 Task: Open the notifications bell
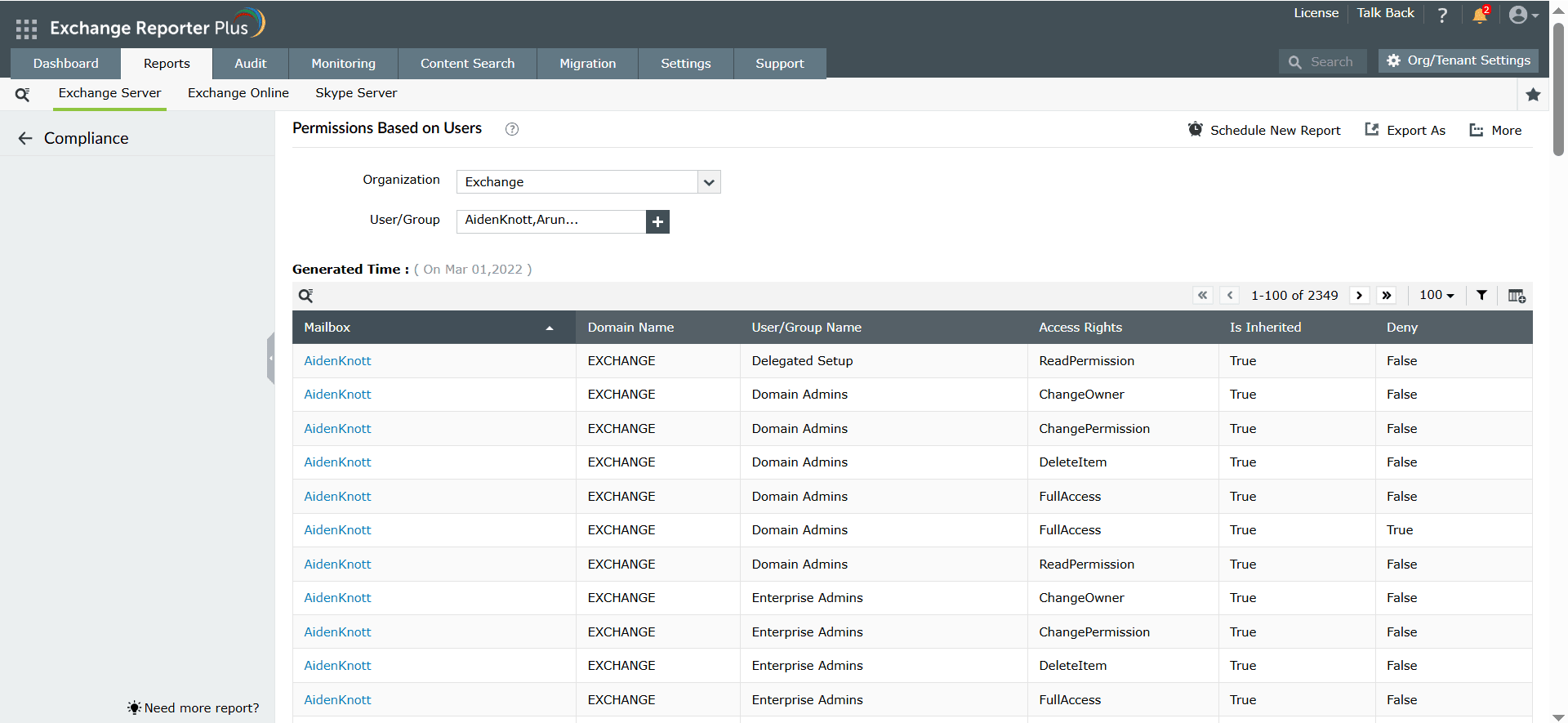pos(1480,16)
